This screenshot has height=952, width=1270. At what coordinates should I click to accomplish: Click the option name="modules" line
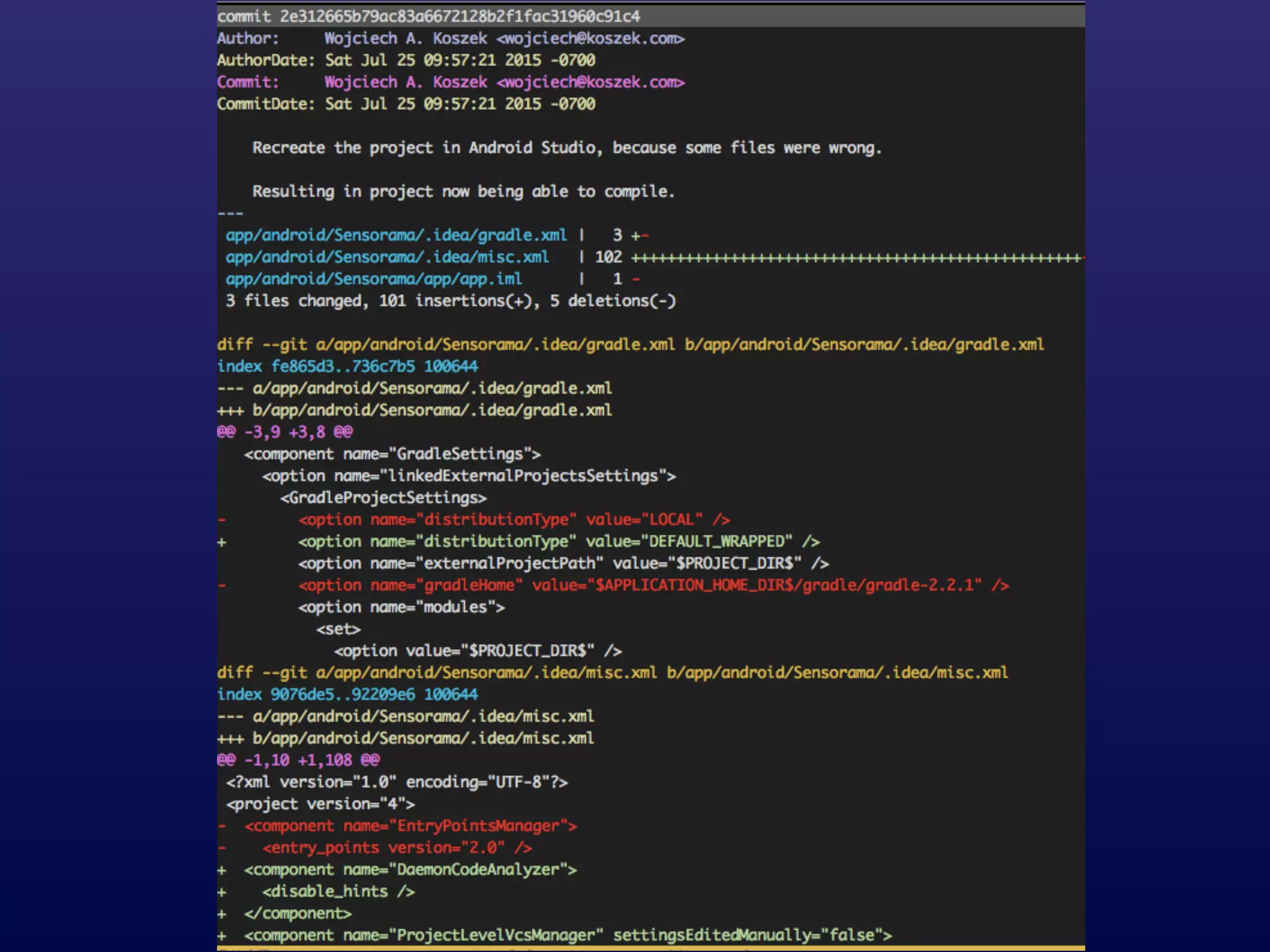click(x=402, y=607)
